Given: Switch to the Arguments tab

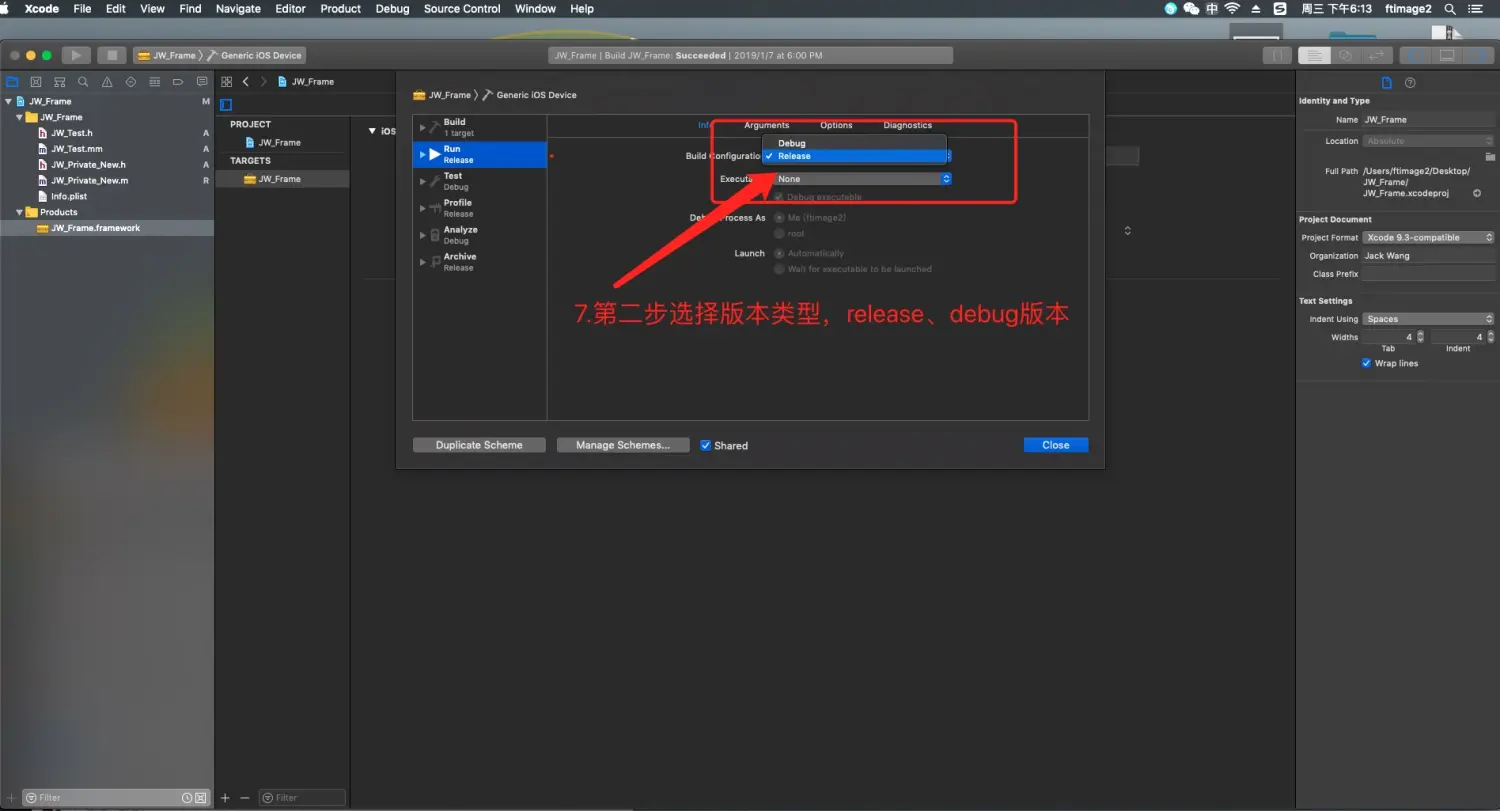Looking at the screenshot, I should click(767, 125).
